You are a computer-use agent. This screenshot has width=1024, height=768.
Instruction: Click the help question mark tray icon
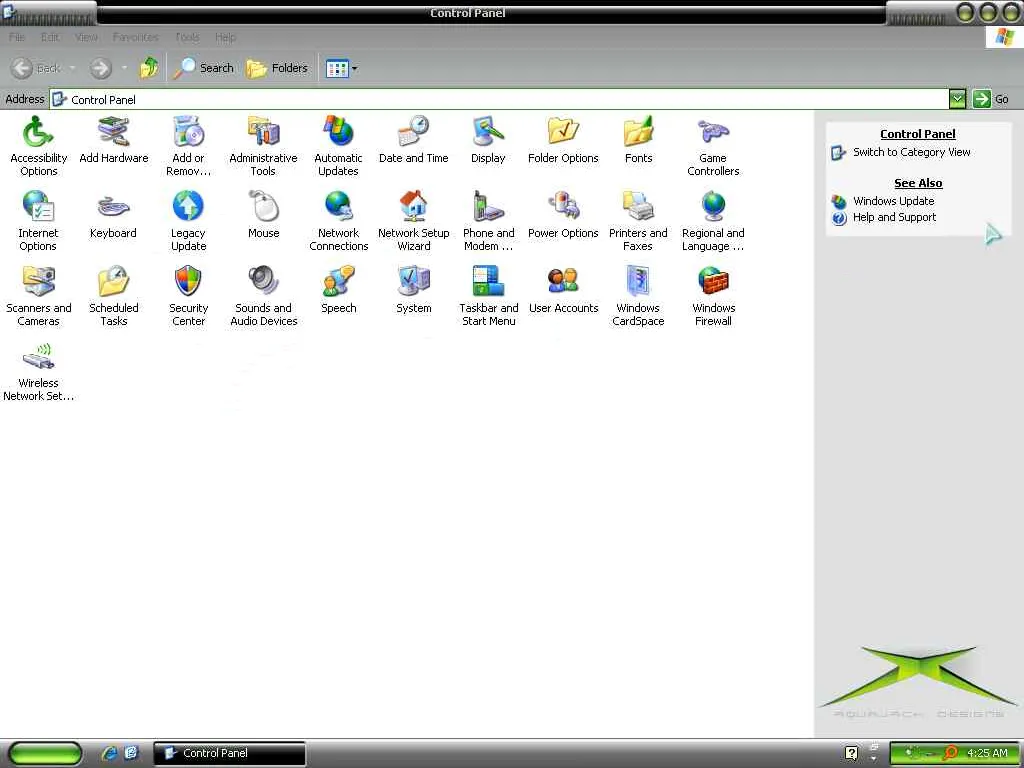click(852, 753)
